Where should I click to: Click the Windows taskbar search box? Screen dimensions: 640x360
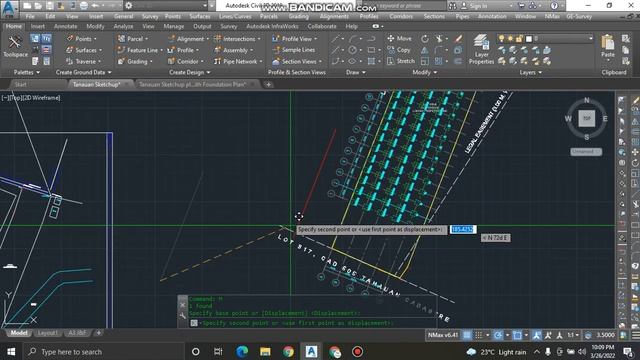point(104,352)
